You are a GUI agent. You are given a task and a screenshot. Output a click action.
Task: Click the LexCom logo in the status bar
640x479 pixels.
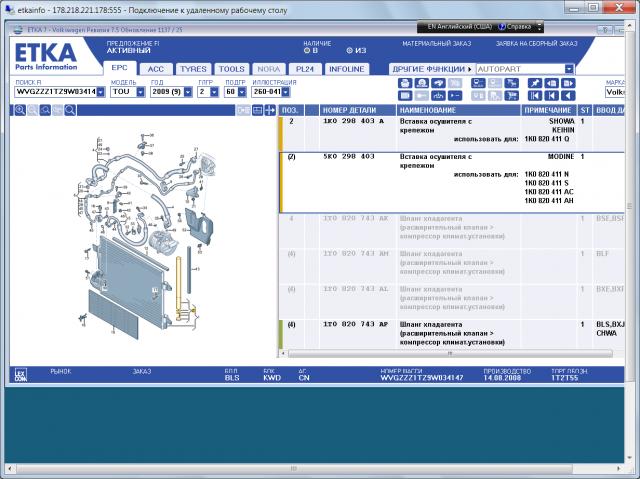tap(20, 375)
